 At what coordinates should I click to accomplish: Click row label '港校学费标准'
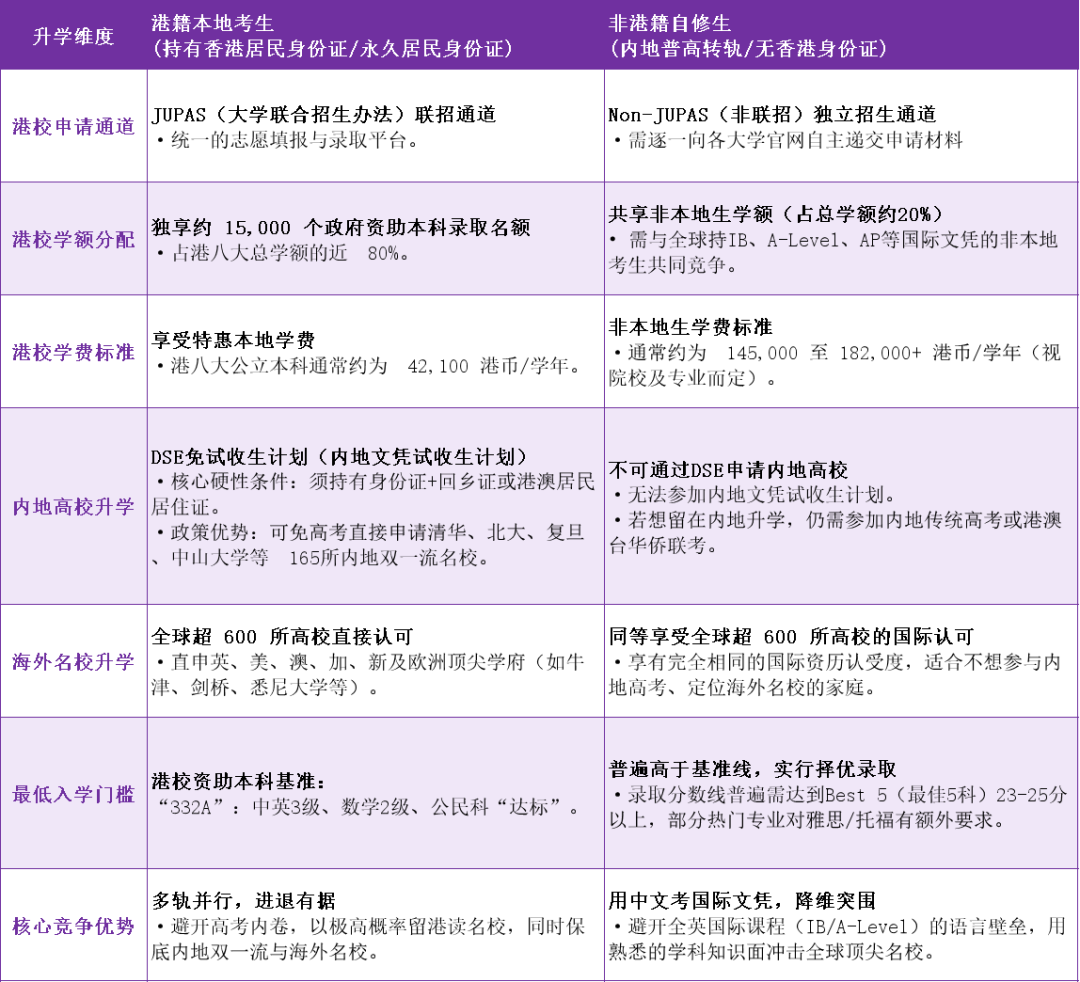74,353
